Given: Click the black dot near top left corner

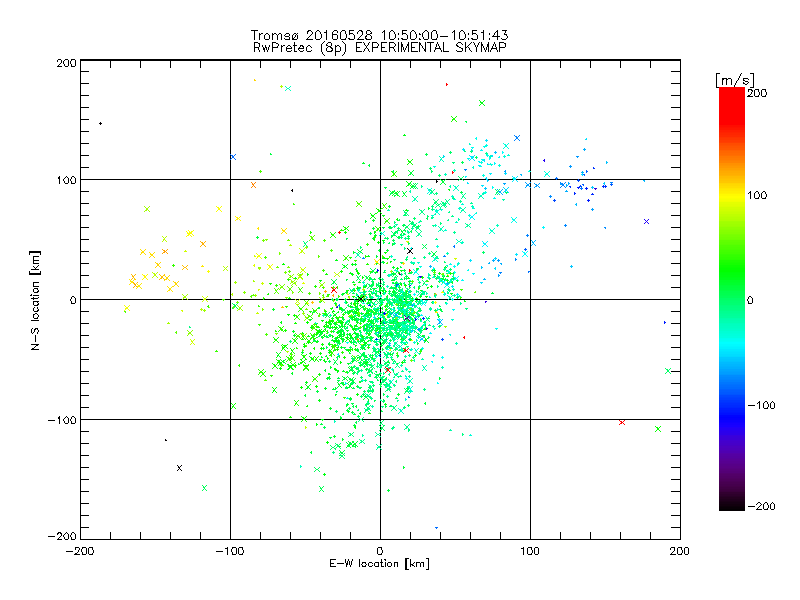Looking at the screenshot, I should [x=101, y=123].
